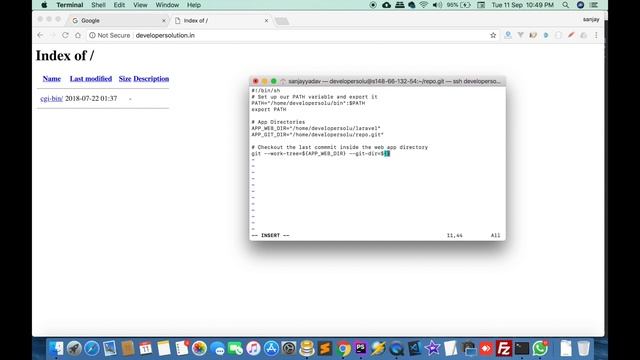The image size is (640, 360).
Task: Click the '# App Directories' comment line in terminal
Action: 278,122
